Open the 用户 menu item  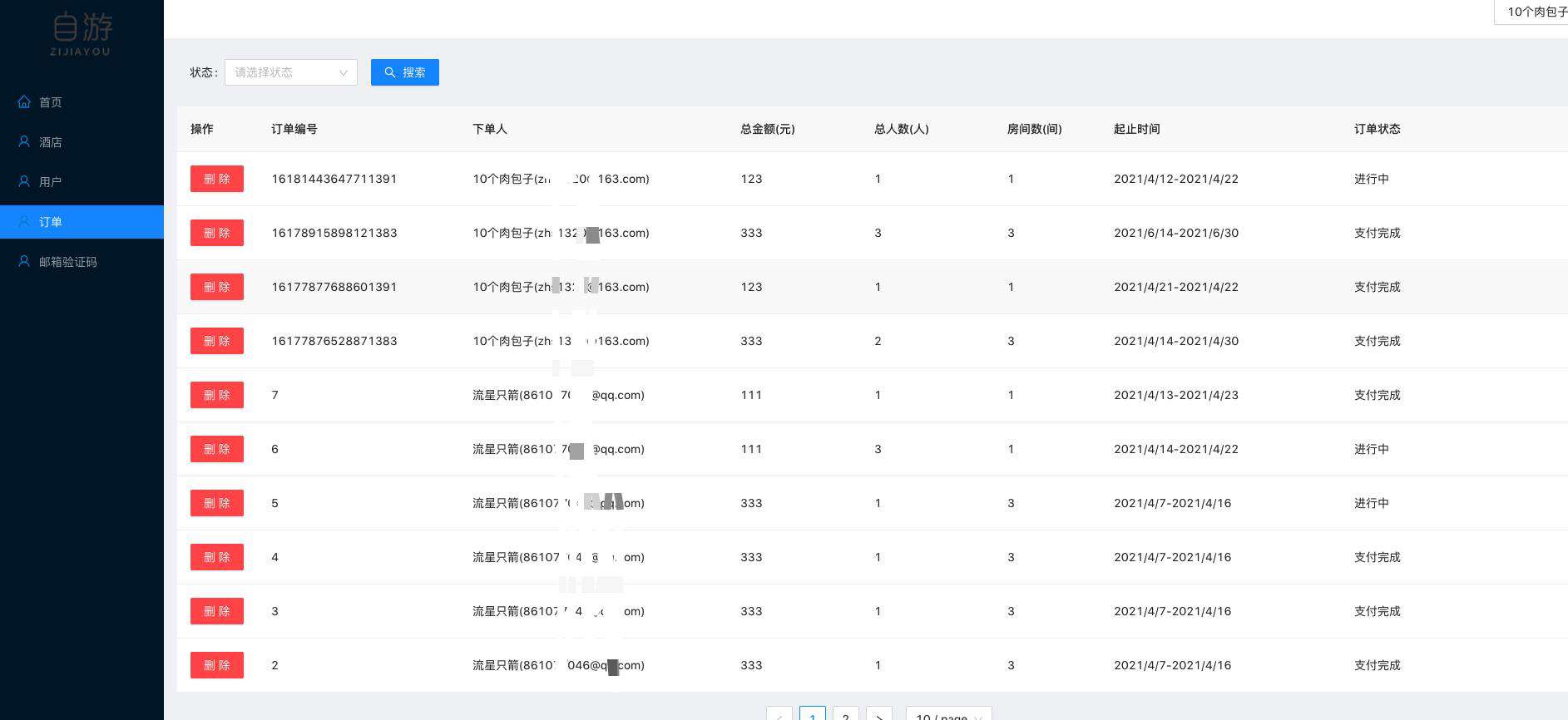(82, 182)
